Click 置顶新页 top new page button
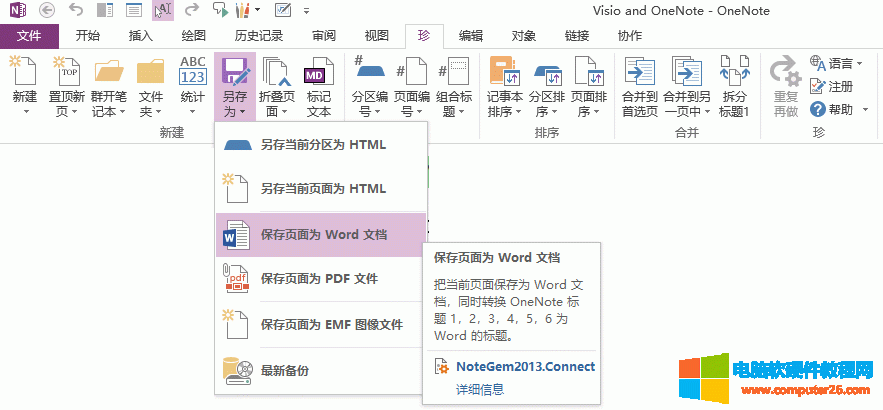 (x=66, y=87)
